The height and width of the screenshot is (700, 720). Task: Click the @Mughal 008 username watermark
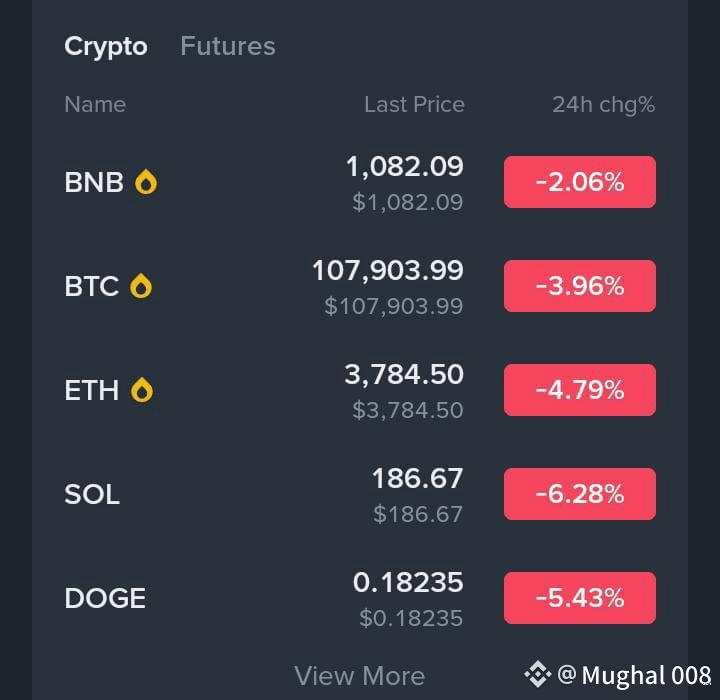(x=635, y=675)
